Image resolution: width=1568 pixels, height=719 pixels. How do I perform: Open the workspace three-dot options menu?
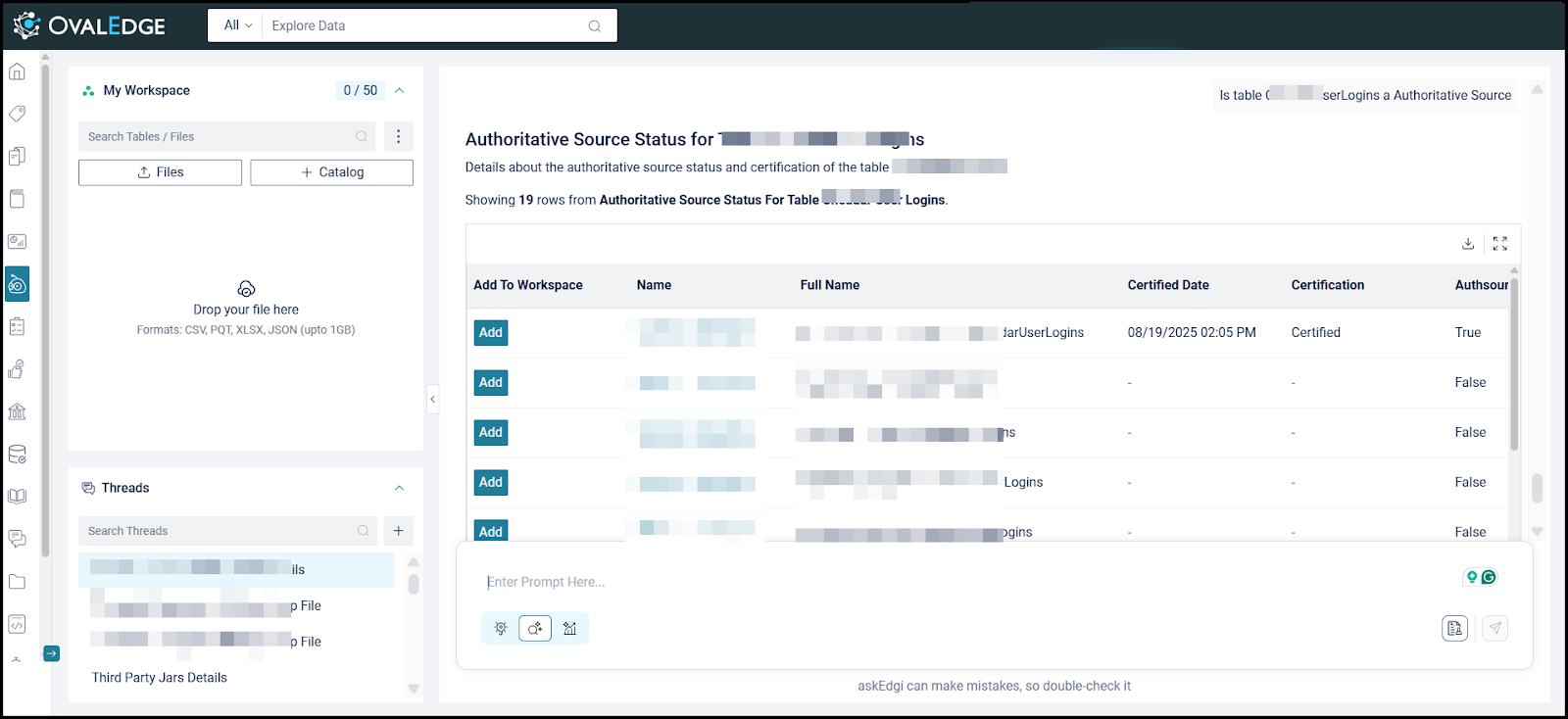[398, 136]
